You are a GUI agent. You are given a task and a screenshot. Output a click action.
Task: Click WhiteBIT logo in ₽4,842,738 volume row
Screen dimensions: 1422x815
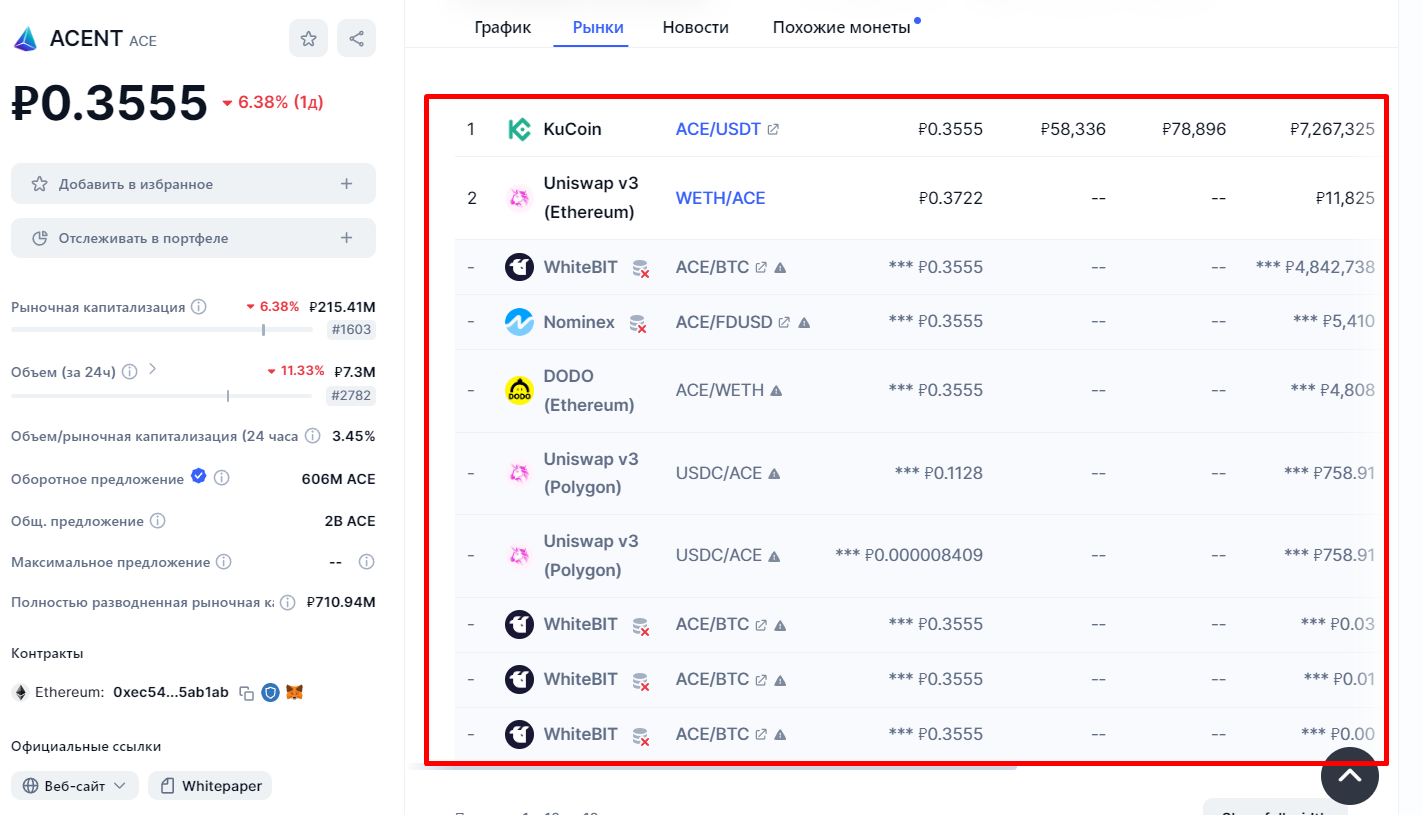pyautogui.click(x=519, y=267)
